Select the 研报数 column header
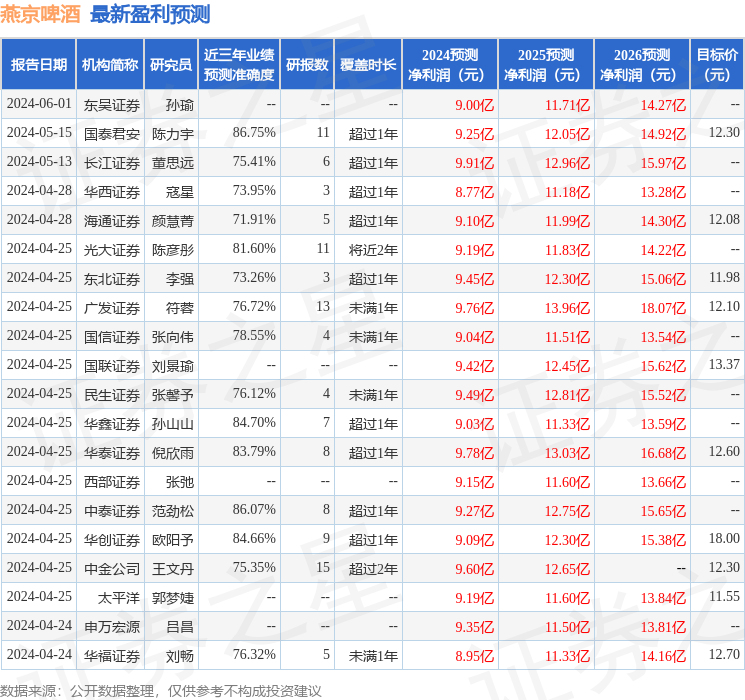This screenshot has height=700, width=745. pos(307,65)
